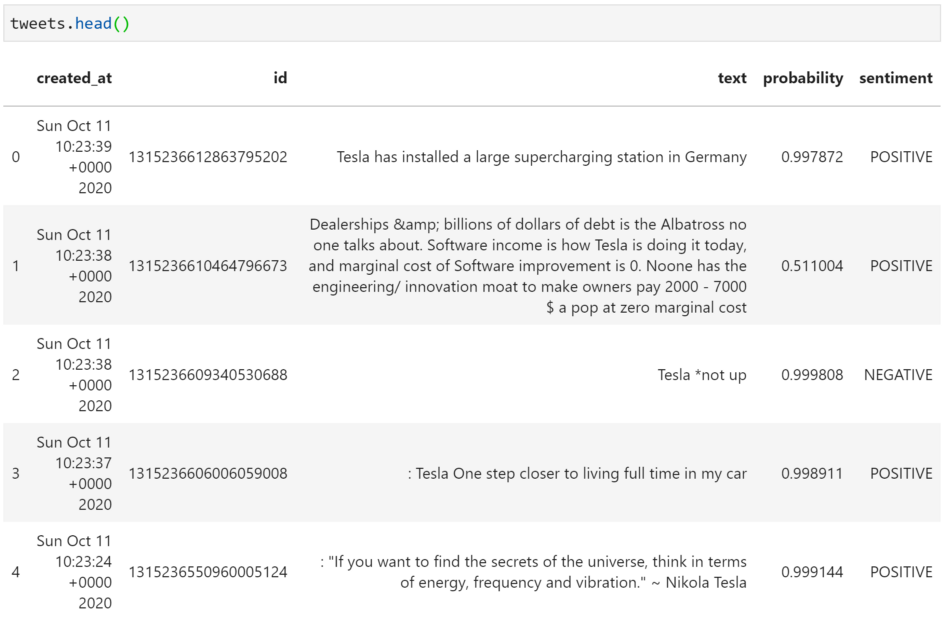Image resolution: width=945 pixels, height=617 pixels.
Task: Click the tweet text 'Tesla *not up'
Action: click(702, 375)
